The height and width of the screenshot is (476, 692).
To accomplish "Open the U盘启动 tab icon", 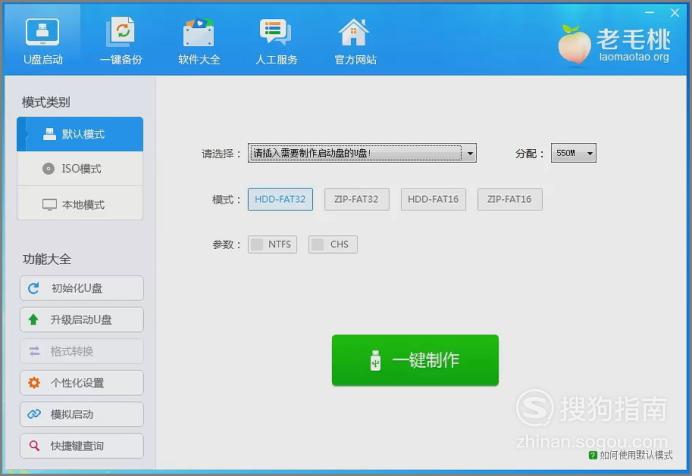I will 42,32.
